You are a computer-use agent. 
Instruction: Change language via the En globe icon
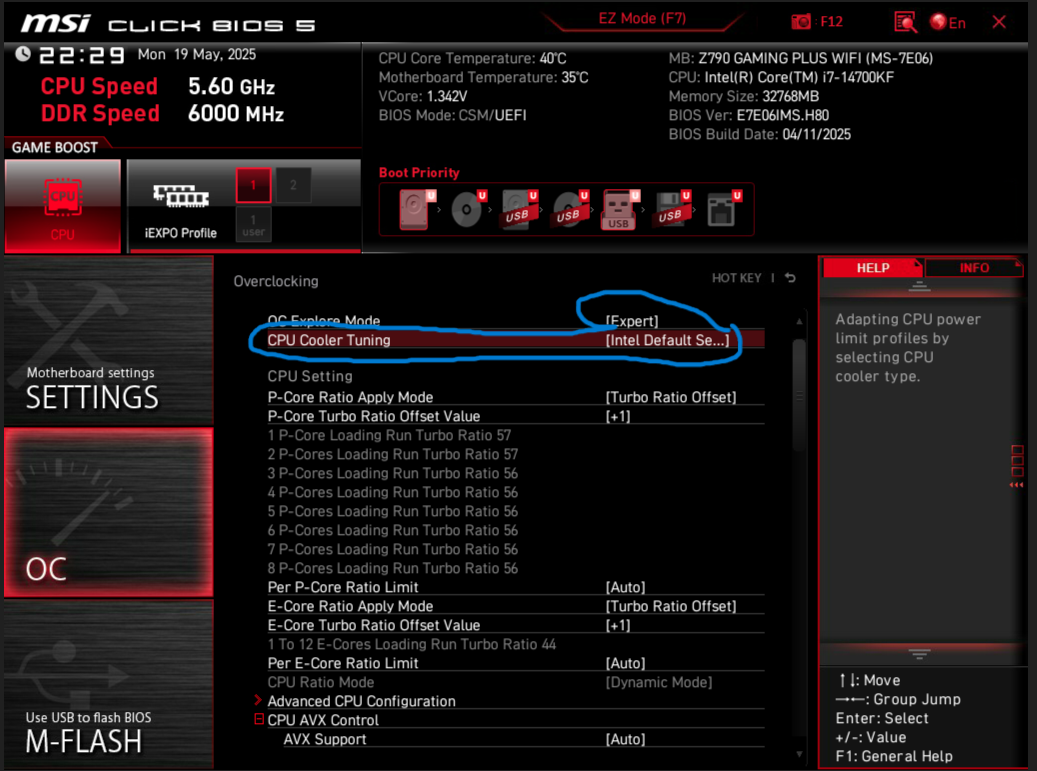pyautogui.click(x=947, y=22)
